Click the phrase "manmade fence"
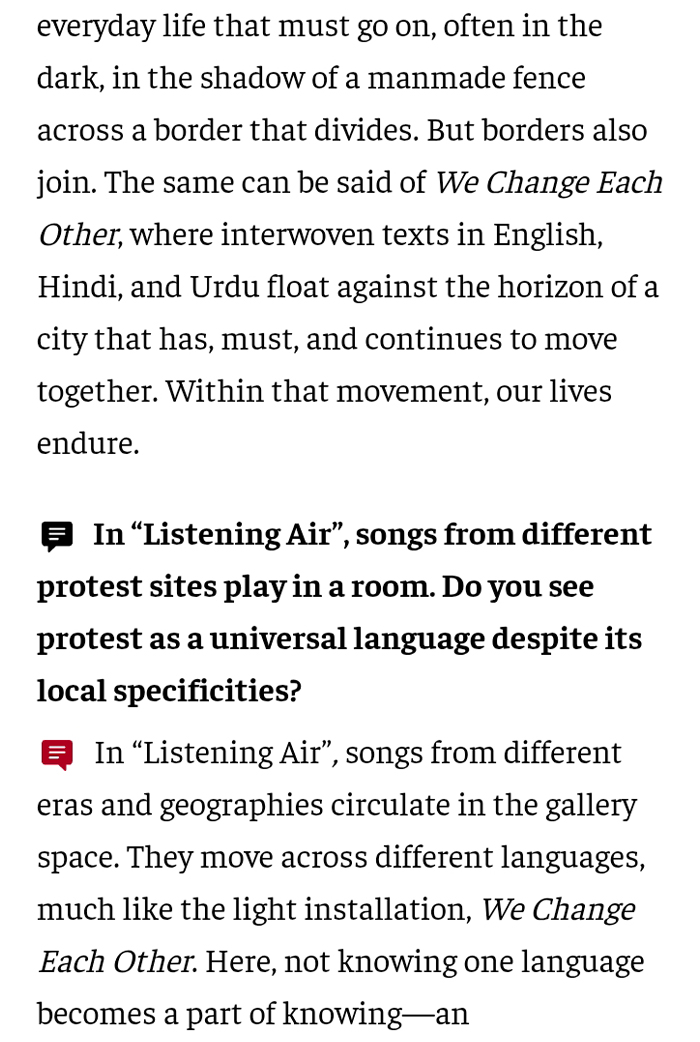The width and height of the screenshot is (700, 1042). [476, 78]
